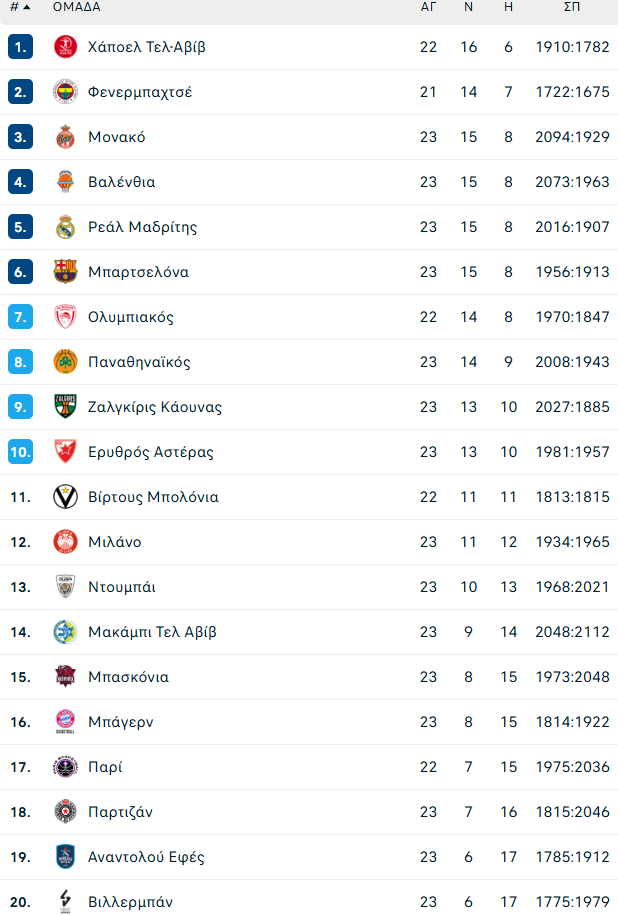Screen dimensions: 618x915
Task: Click the Maccabi Tel Aviv logo
Action: click(65, 632)
